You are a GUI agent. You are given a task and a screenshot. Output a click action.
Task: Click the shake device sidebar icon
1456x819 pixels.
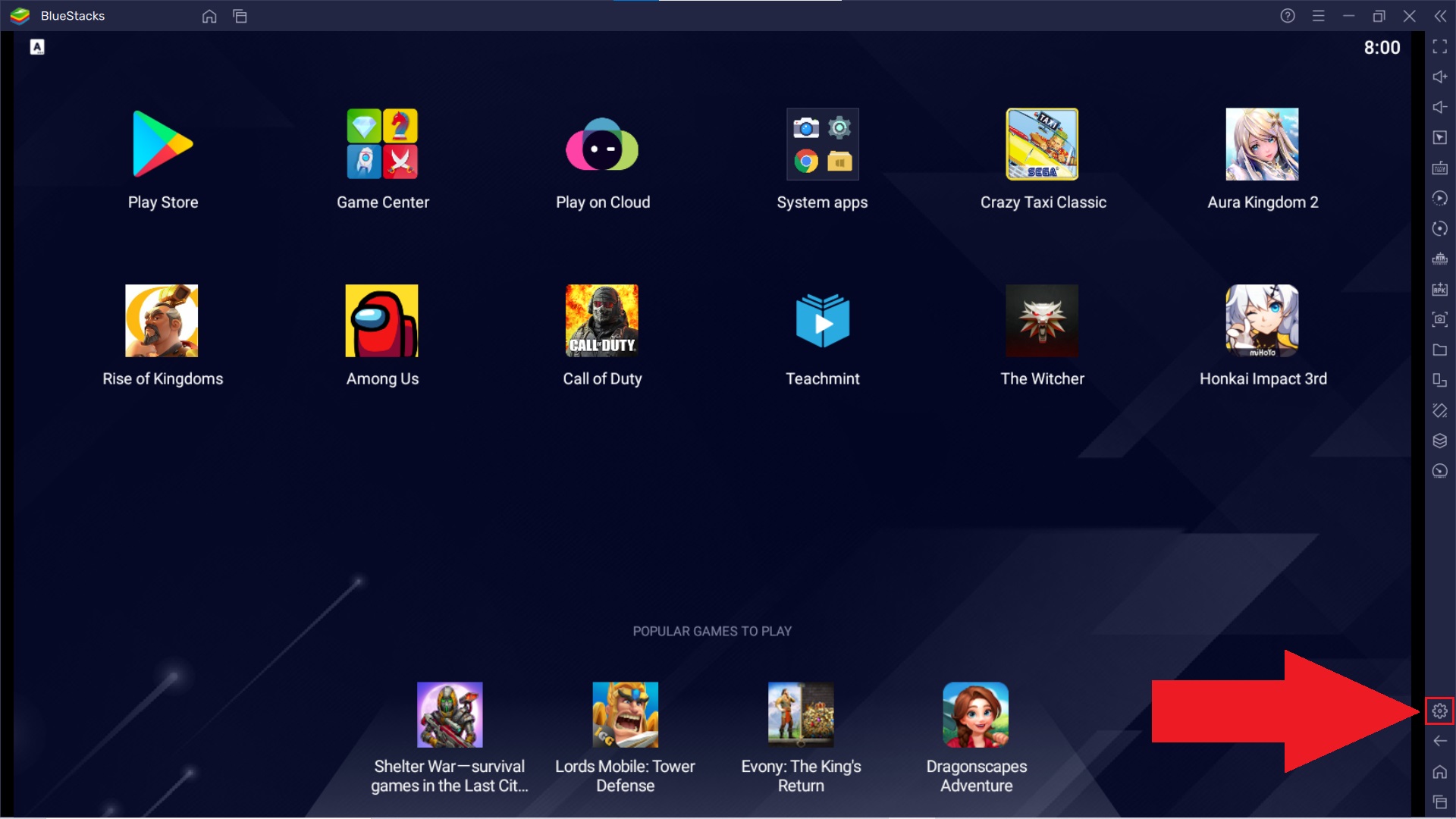click(x=1439, y=410)
